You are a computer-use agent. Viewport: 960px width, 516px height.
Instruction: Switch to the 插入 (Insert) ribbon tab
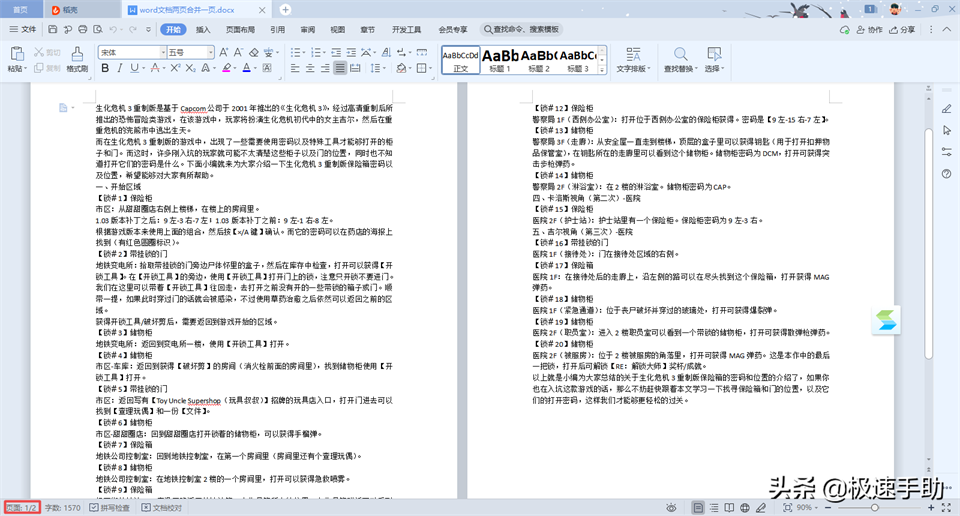click(203, 30)
